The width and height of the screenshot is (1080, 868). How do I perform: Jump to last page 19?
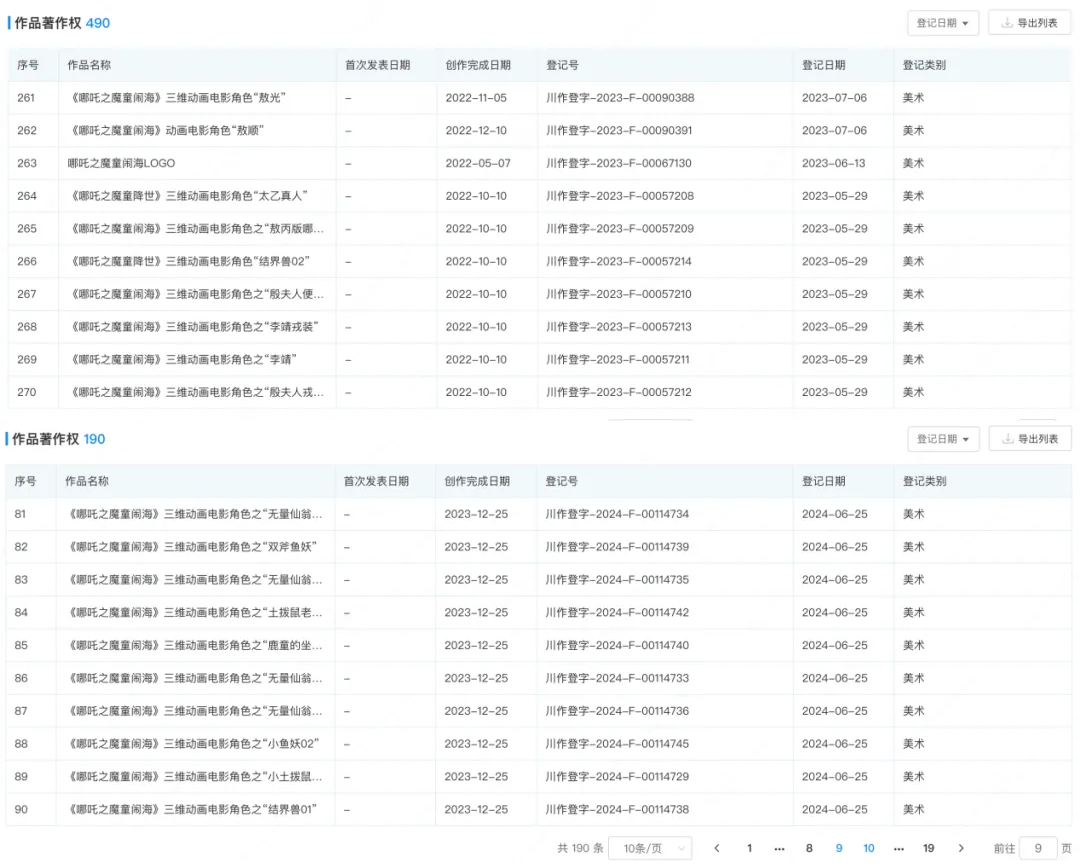[928, 848]
